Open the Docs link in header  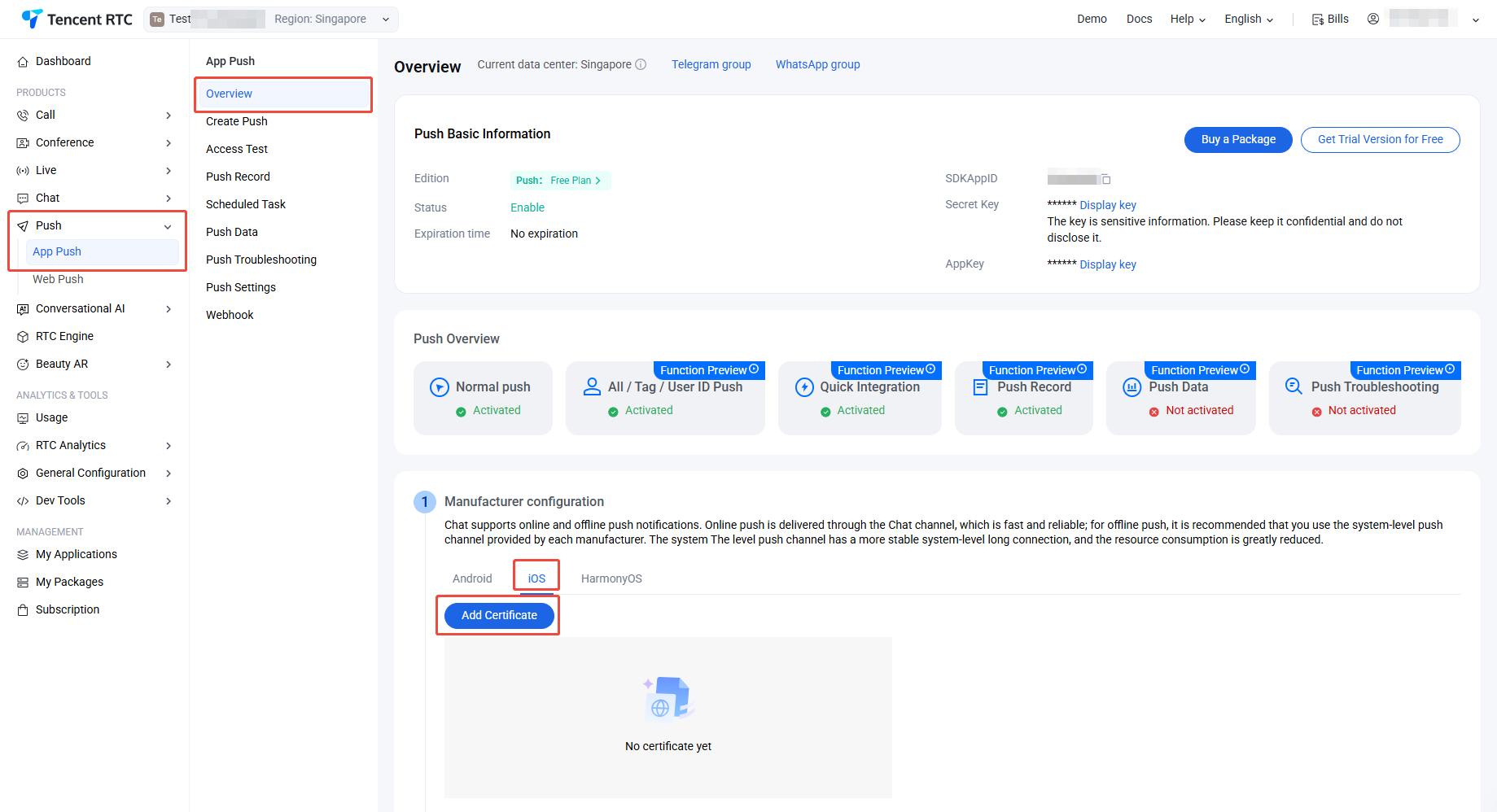pos(1139,19)
